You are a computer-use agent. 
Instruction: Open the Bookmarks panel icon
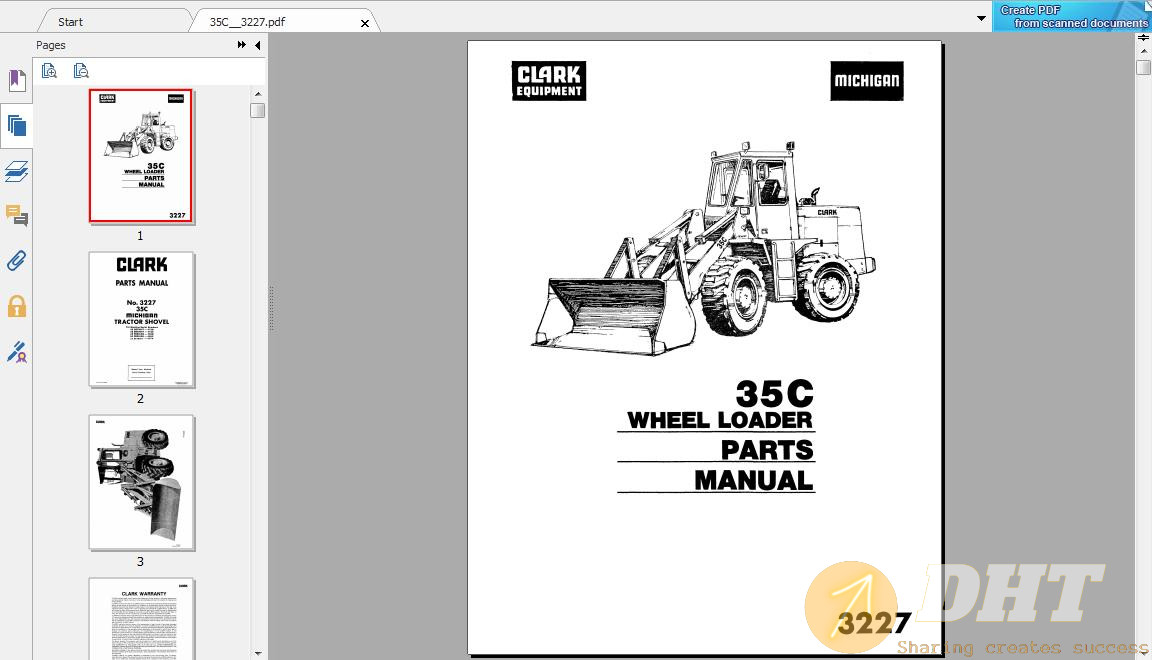click(x=16, y=80)
